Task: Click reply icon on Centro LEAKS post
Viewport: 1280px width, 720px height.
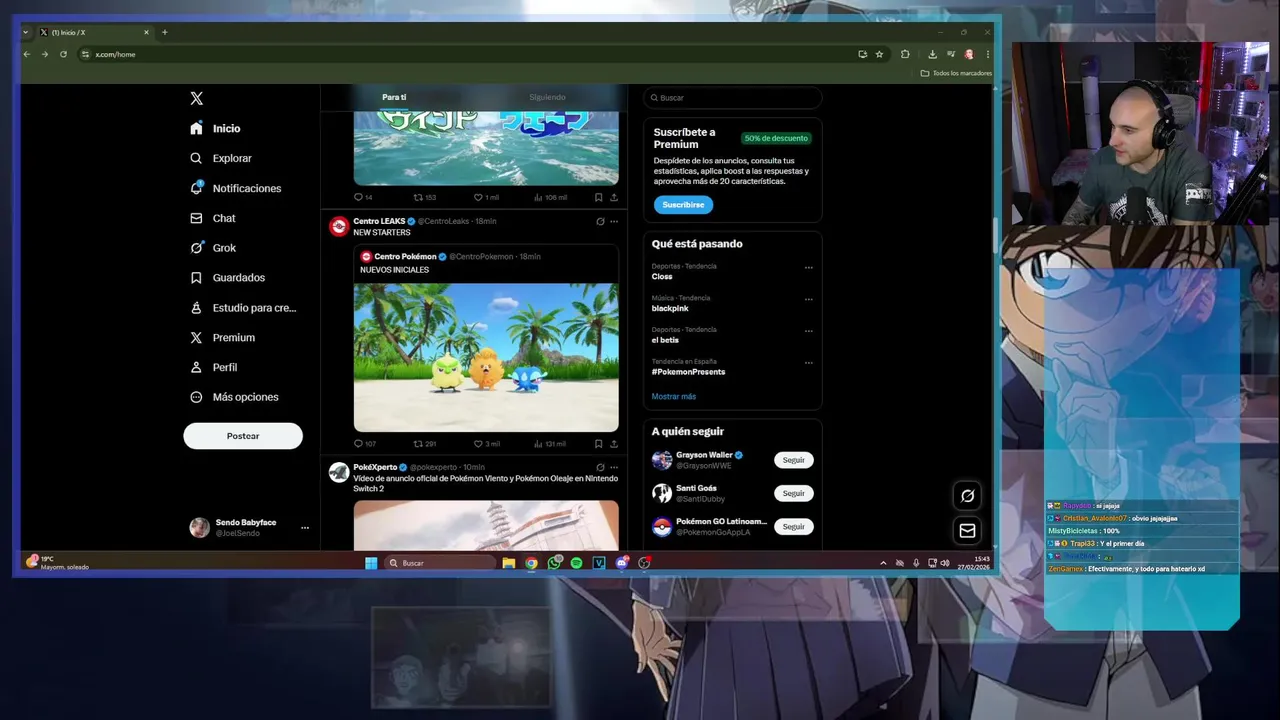Action: (358, 443)
